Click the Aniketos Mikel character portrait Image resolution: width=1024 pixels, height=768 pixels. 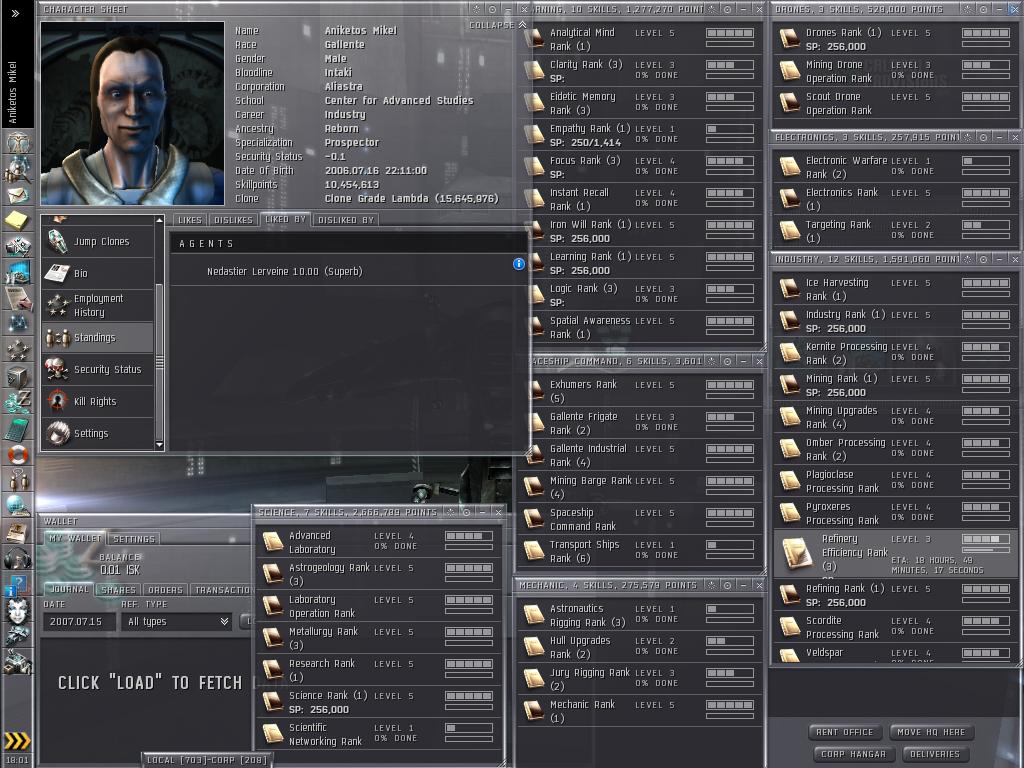pos(132,113)
